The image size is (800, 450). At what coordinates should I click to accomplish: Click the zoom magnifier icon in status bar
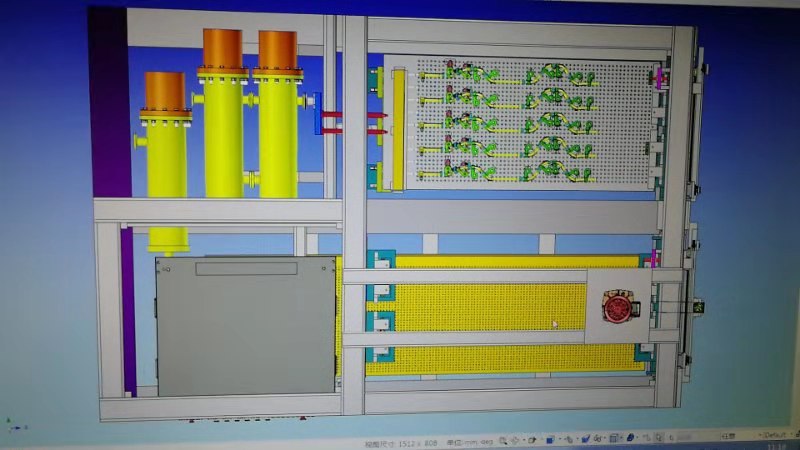click(502, 440)
